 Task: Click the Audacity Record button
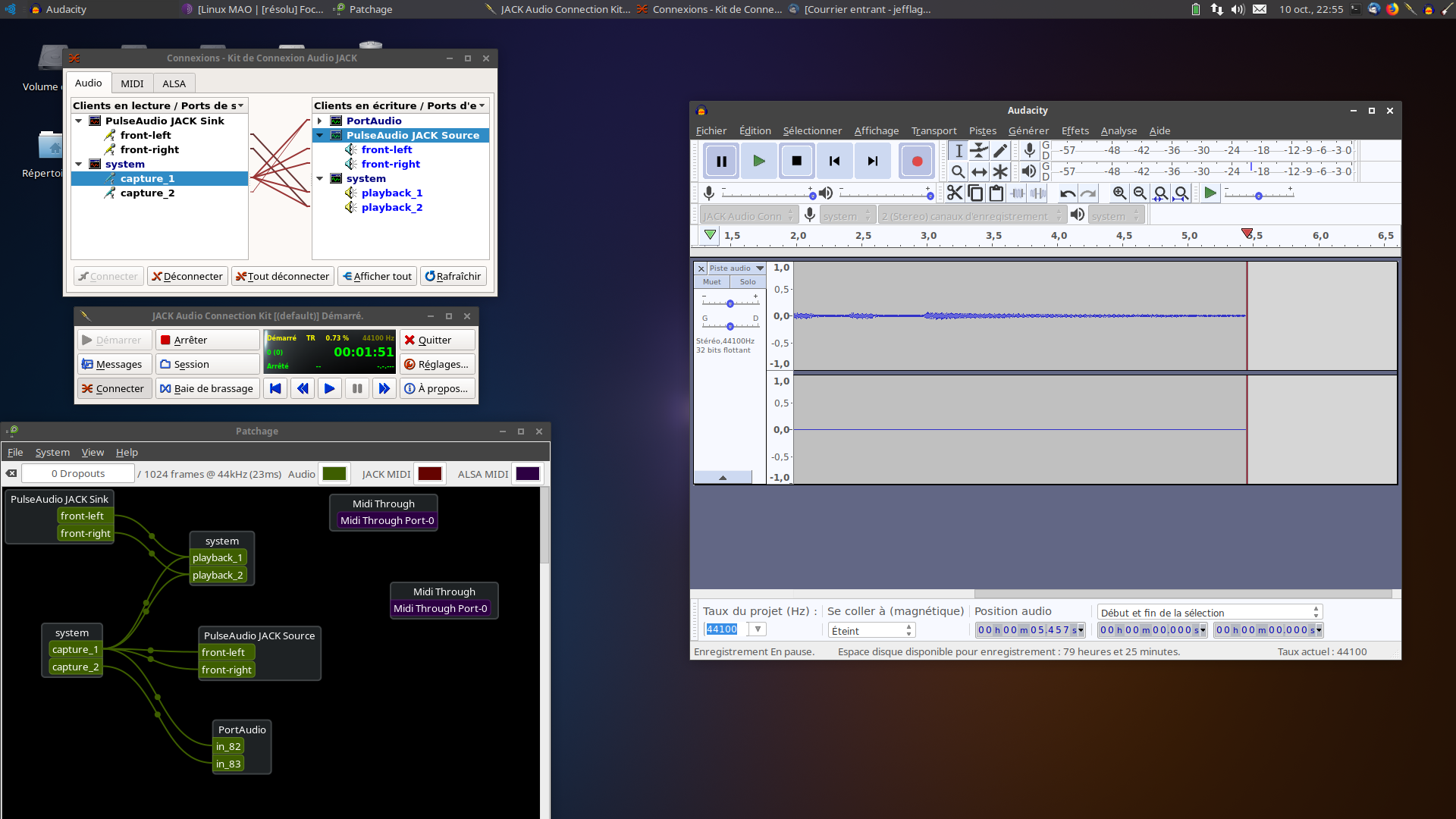point(916,161)
